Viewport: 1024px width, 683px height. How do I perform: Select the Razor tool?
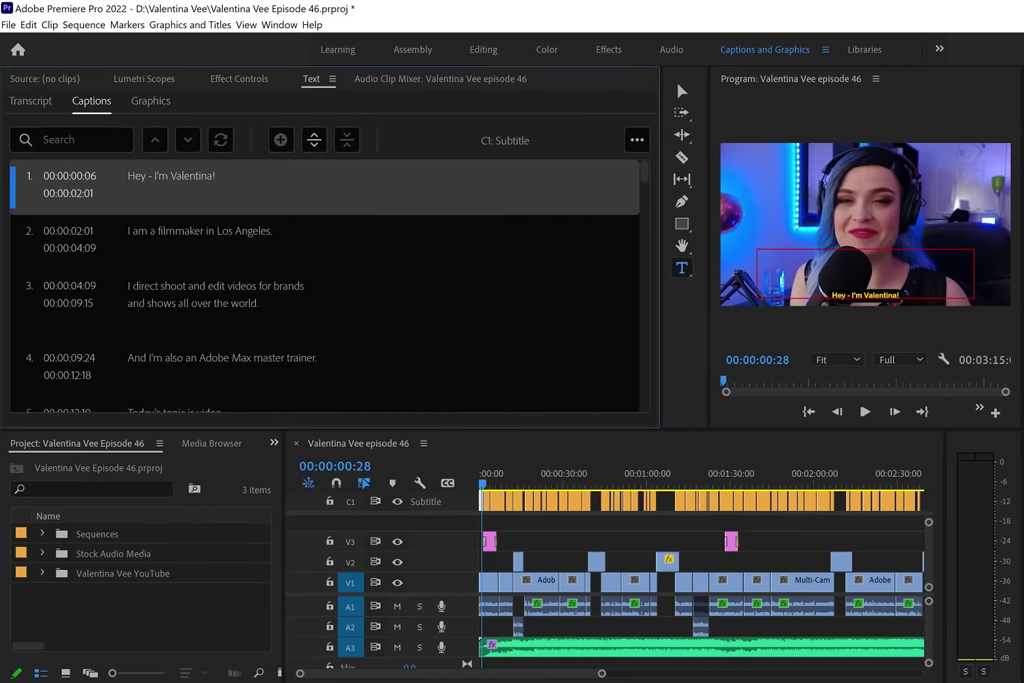pyautogui.click(x=682, y=157)
